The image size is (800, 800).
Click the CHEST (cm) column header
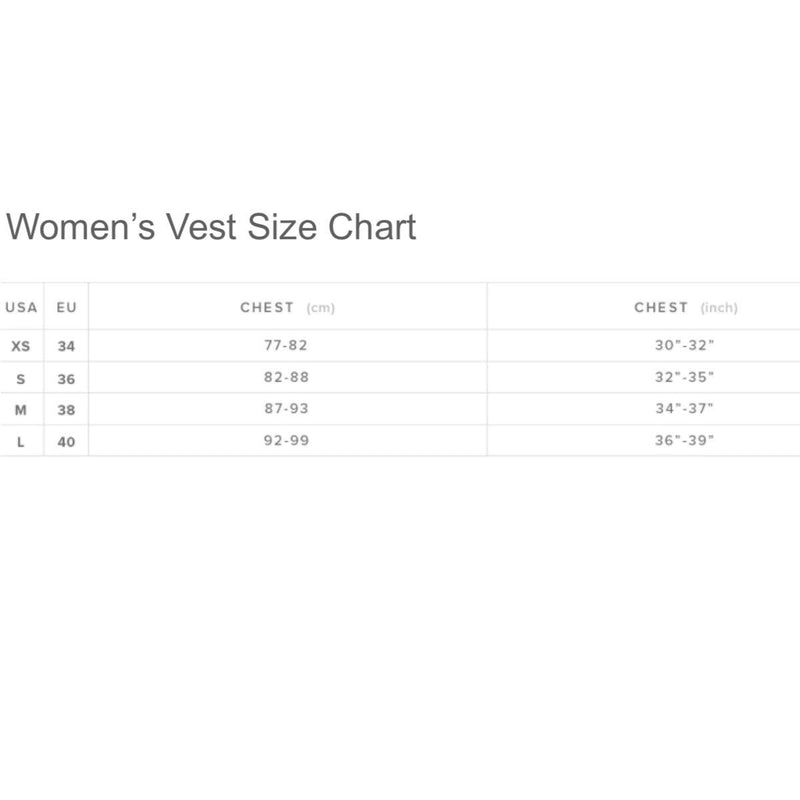pos(287,307)
